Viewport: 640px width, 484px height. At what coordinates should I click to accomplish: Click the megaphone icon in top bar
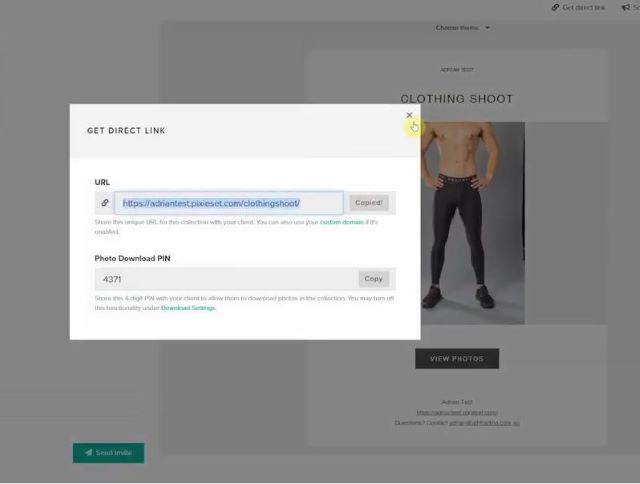point(624,7)
